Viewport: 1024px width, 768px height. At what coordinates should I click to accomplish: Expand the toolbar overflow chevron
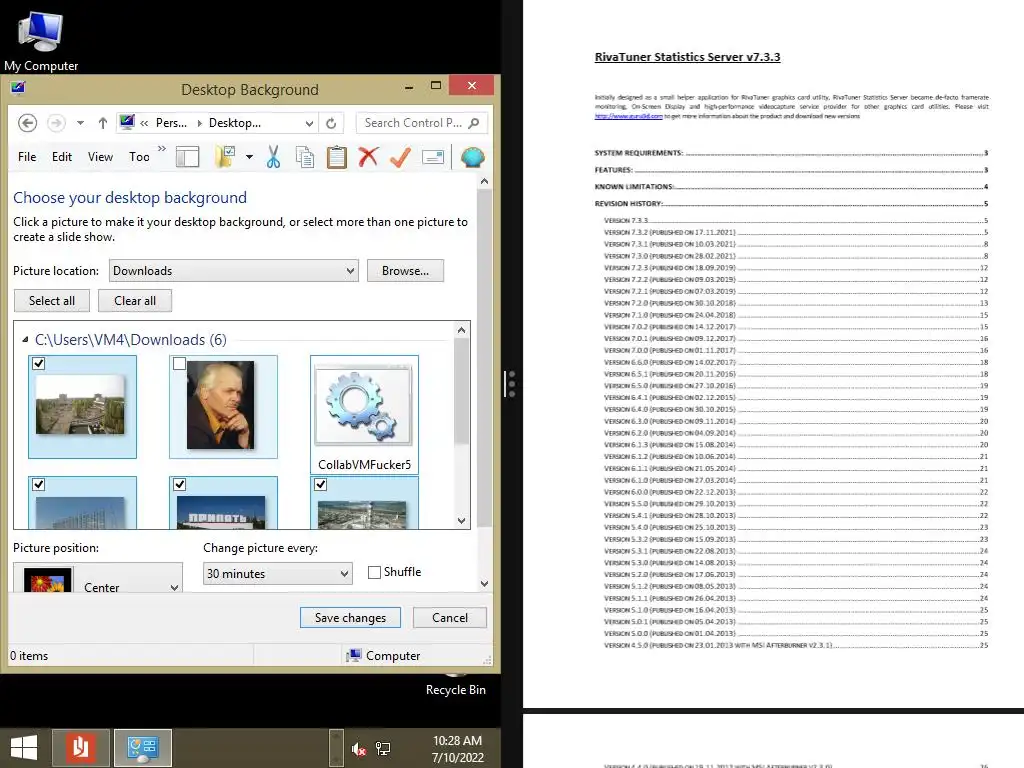point(161,150)
